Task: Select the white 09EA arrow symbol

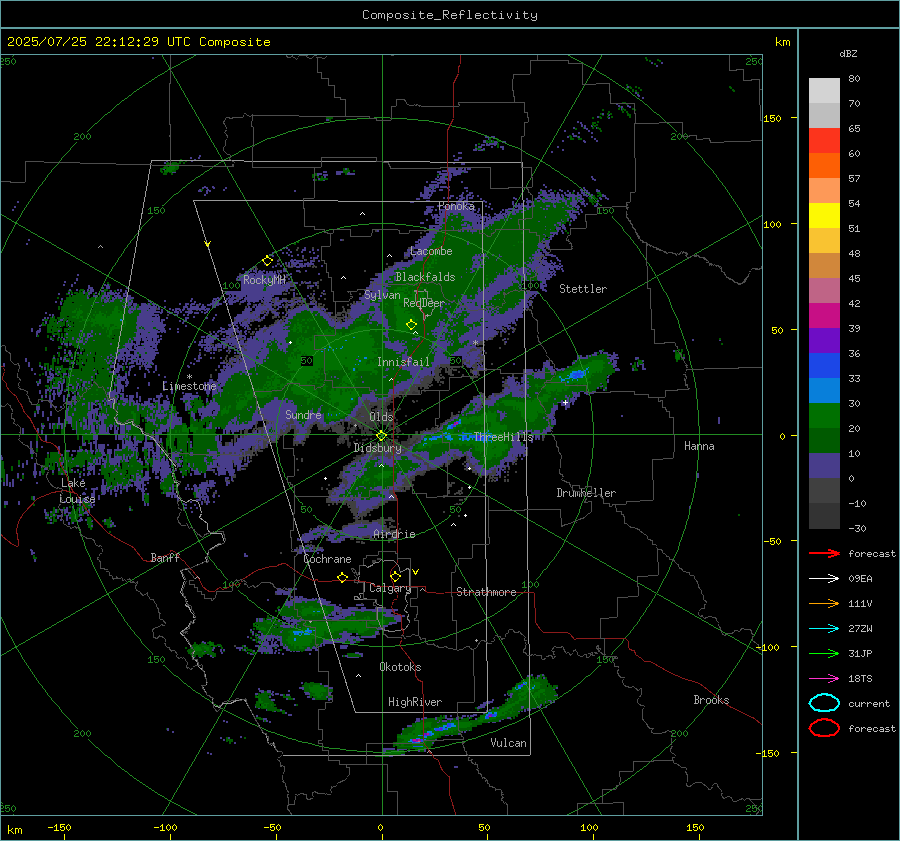Action: coord(824,578)
